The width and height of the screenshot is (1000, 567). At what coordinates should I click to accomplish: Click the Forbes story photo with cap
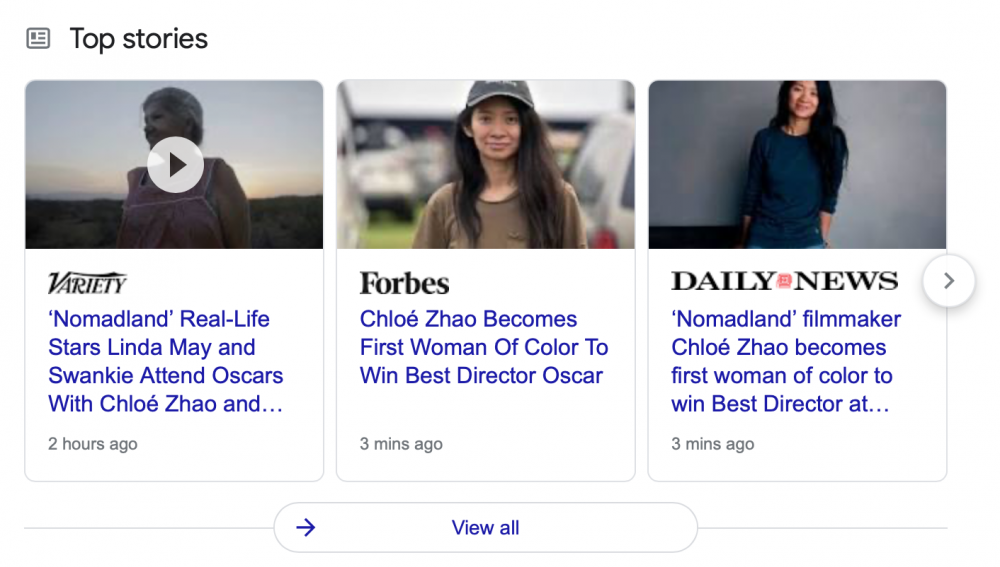pyautogui.click(x=485, y=164)
